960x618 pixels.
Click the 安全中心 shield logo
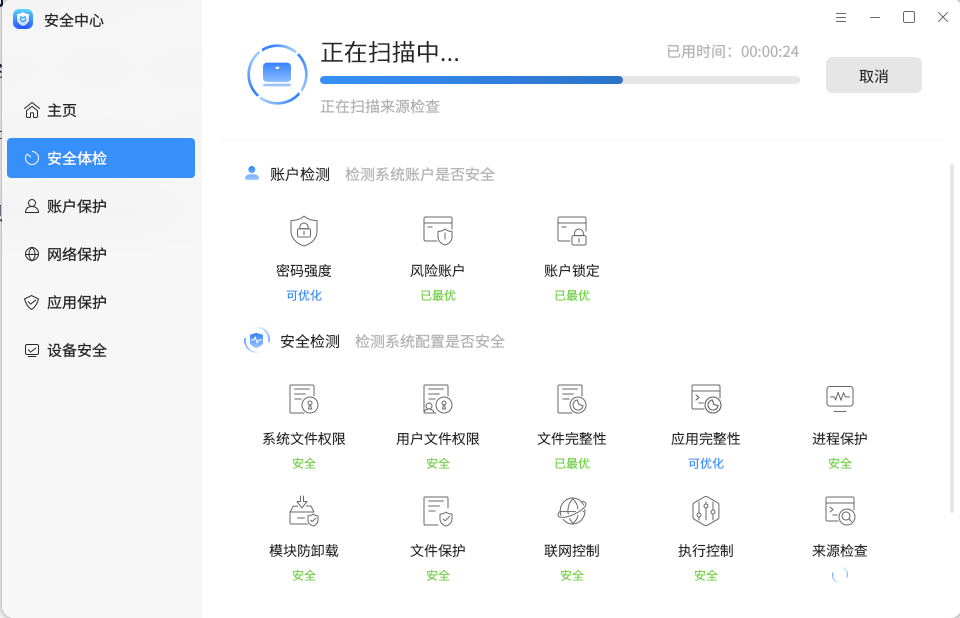[x=23, y=19]
